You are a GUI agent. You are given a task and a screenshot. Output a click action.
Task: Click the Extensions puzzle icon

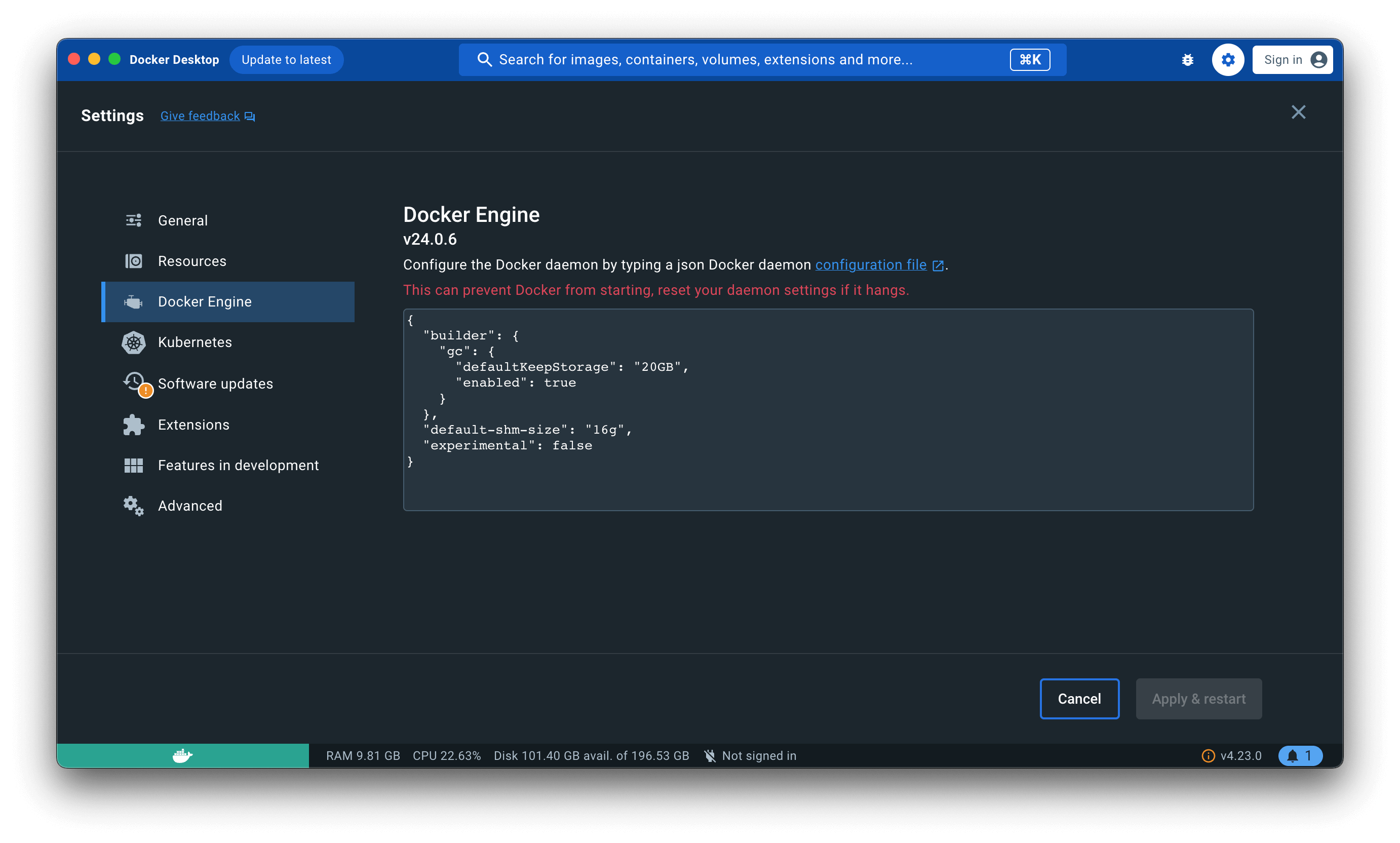coord(134,425)
